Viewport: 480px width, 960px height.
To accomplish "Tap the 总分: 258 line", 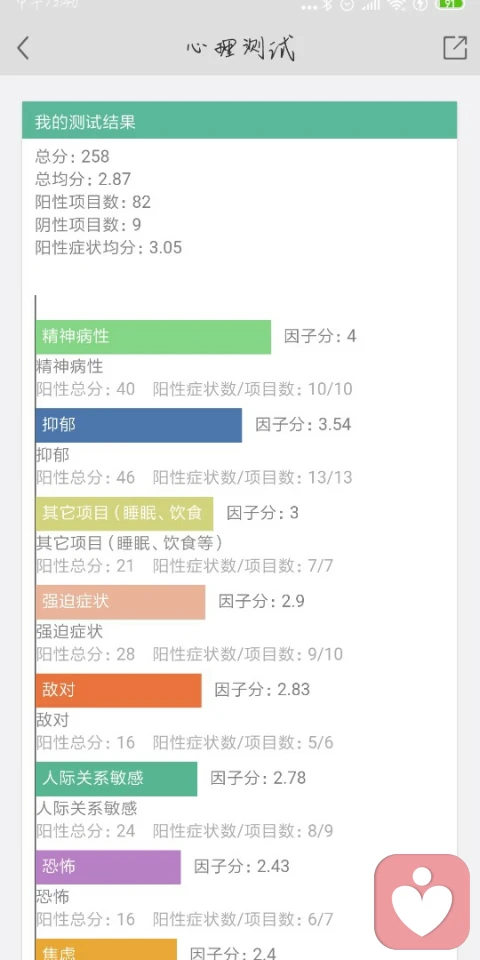I will pyautogui.click(x=72, y=156).
